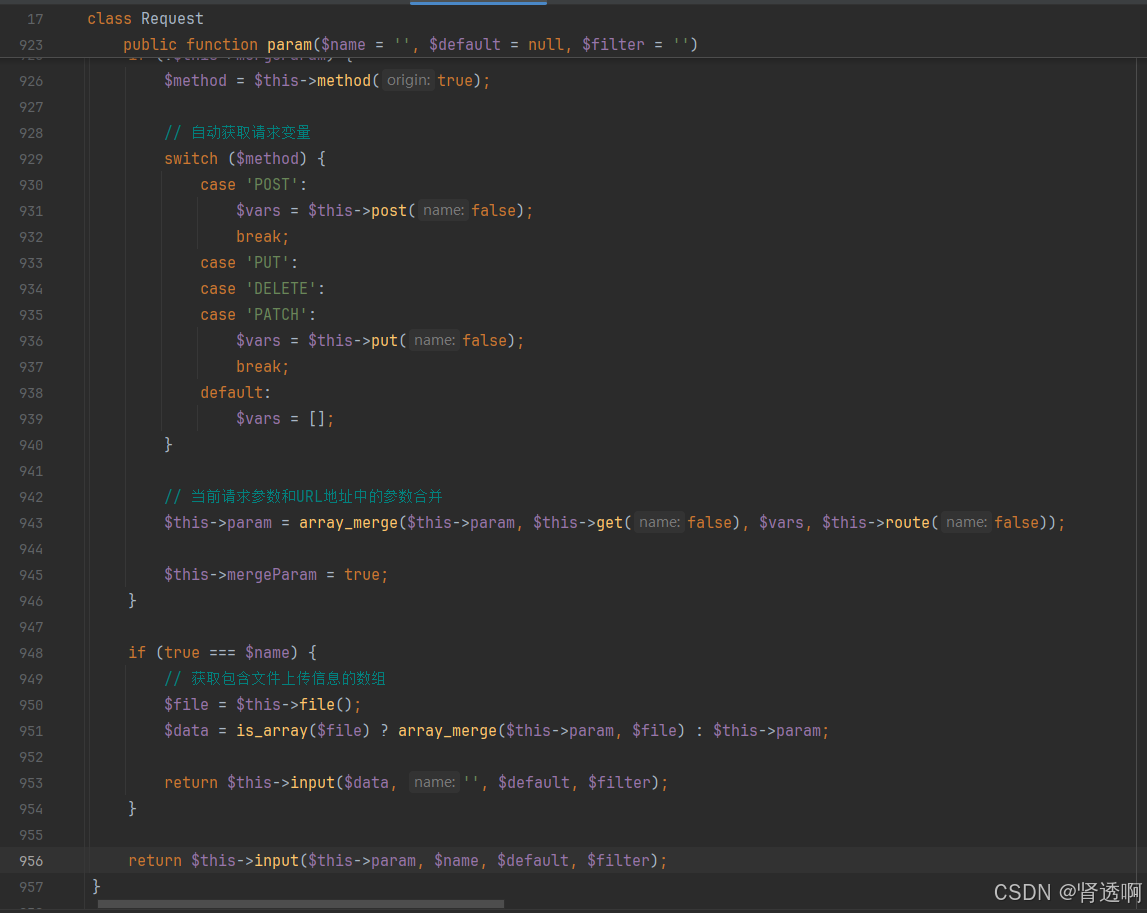Click the 'switch' keyword on line 929
1147x913 pixels.
pyautogui.click(x=191, y=158)
